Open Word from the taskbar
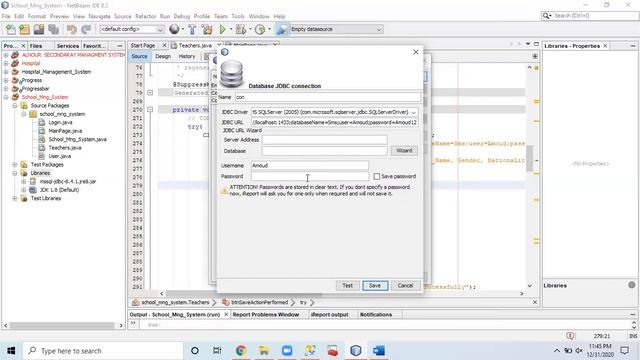The image size is (640, 360). [x=378, y=351]
